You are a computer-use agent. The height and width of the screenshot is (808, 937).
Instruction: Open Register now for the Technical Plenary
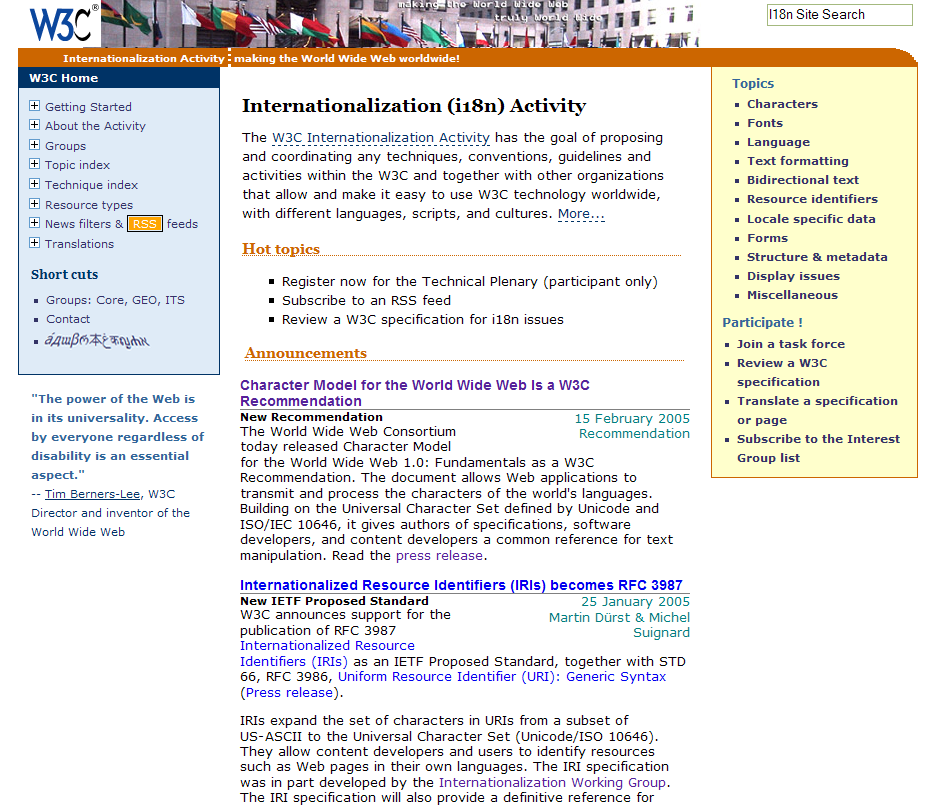[470, 281]
